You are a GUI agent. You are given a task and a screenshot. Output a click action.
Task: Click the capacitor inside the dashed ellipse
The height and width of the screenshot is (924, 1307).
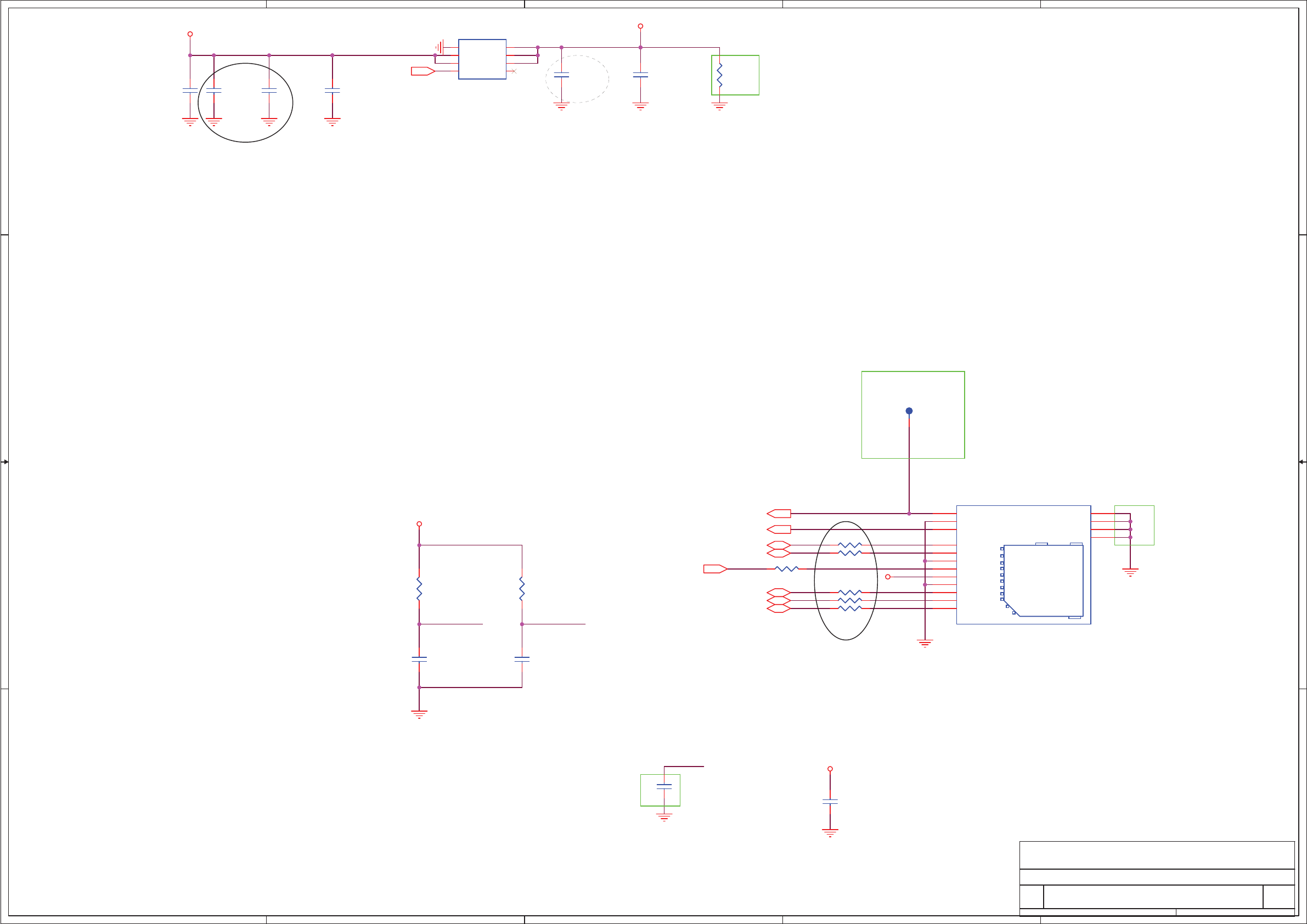(561, 75)
